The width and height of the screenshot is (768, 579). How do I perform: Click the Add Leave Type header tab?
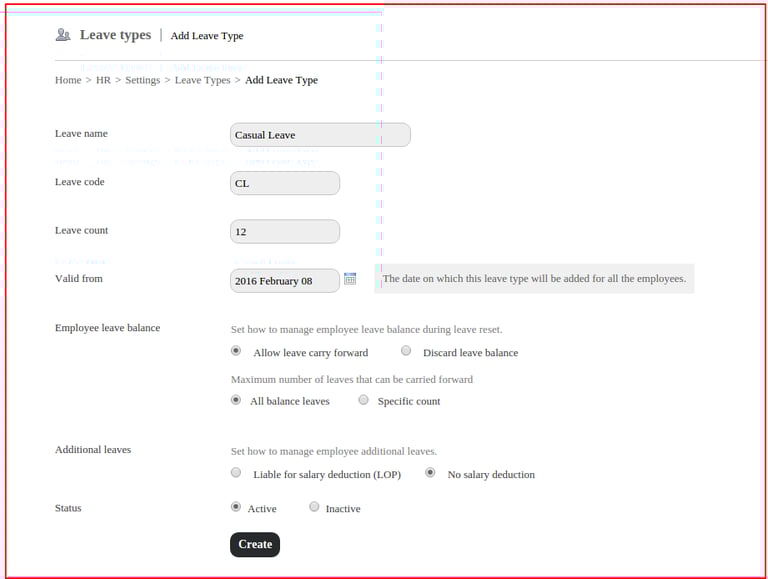(x=207, y=36)
